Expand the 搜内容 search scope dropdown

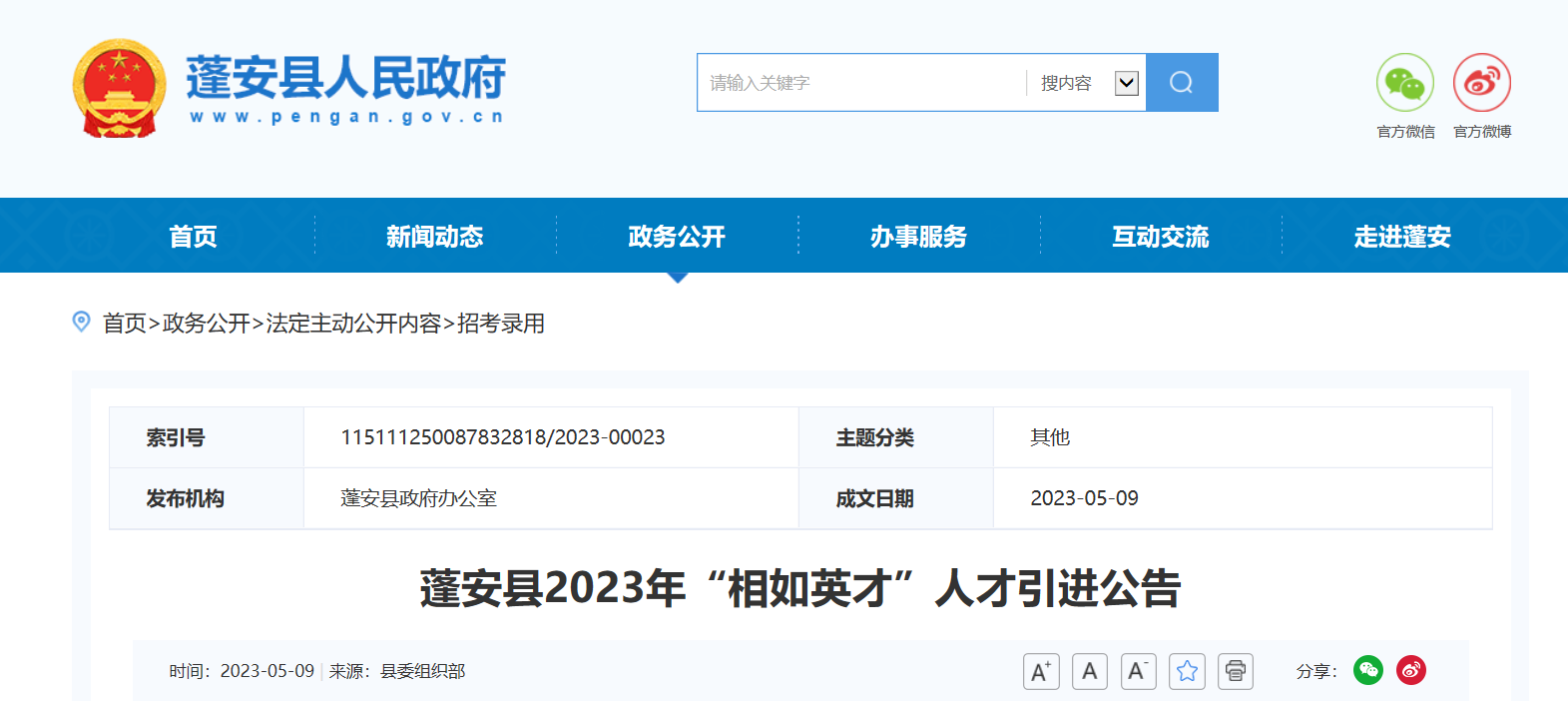point(1126,83)
